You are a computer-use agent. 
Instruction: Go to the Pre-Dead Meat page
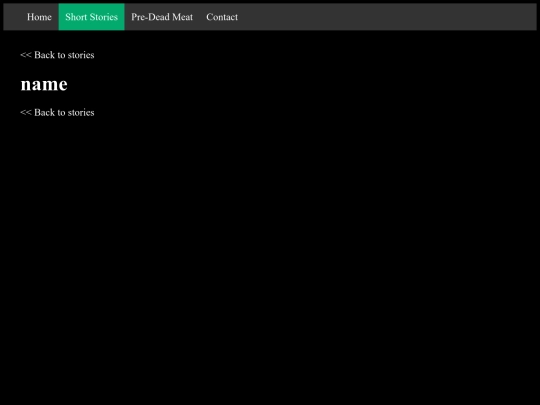pyautogui.click(x=162, y=17)
